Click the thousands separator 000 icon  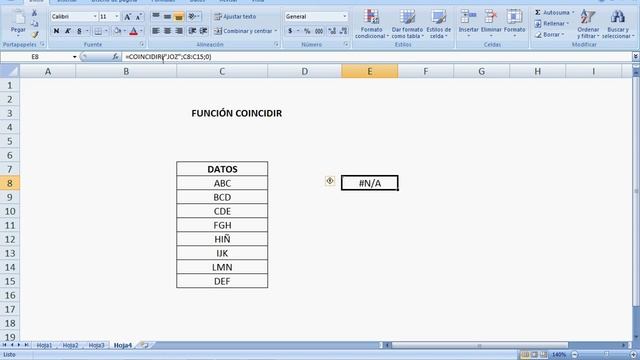click(x=319, y=31)
